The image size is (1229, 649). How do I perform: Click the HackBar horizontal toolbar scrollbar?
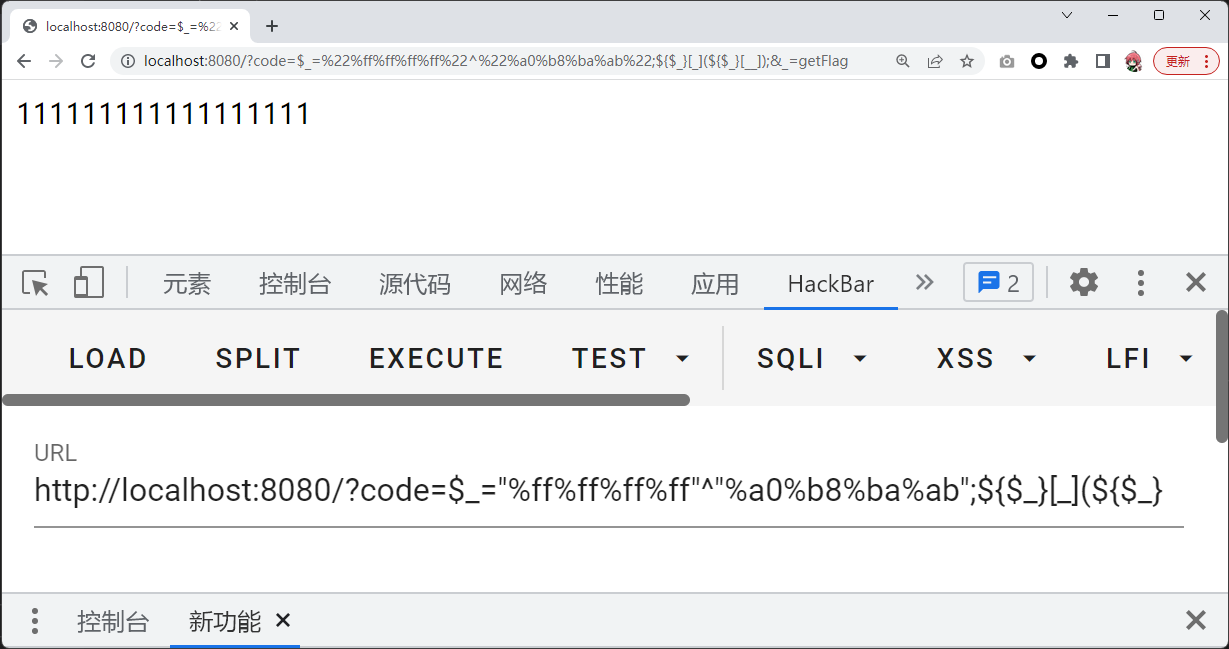coord(346,400)
